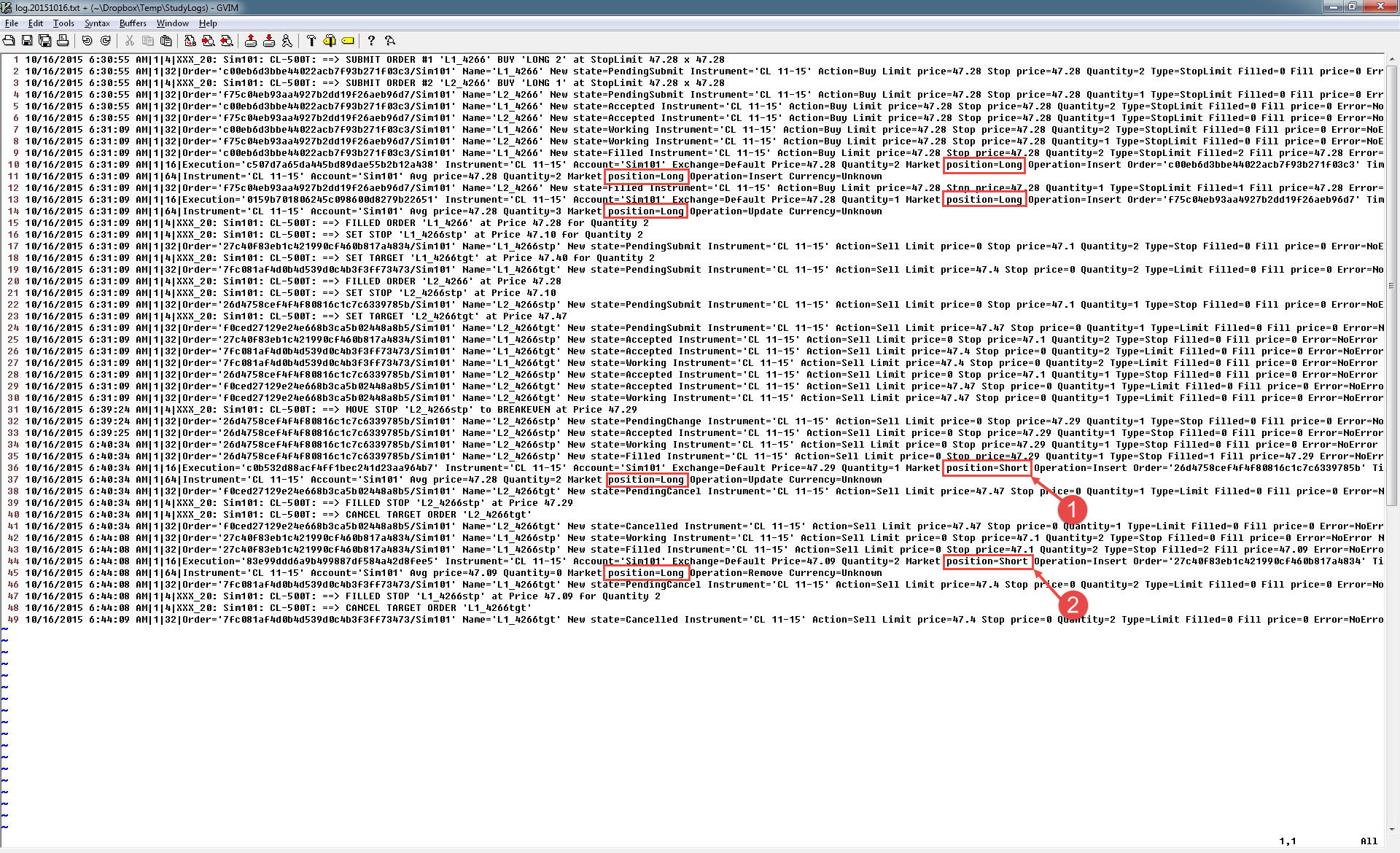Click the Redo toolbar icon

coord(106,41)
